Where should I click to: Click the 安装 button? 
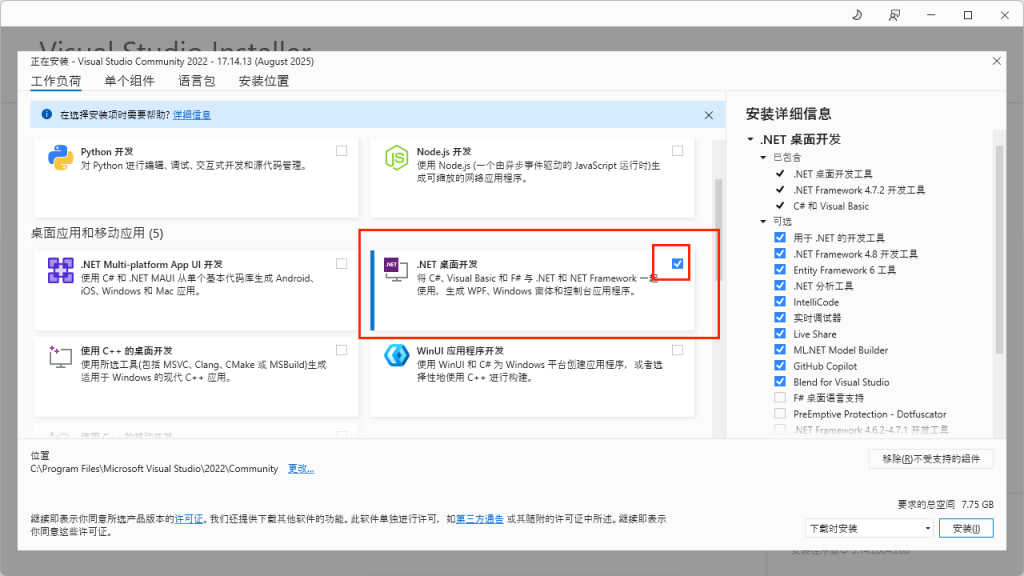click(x=966, y=528)
